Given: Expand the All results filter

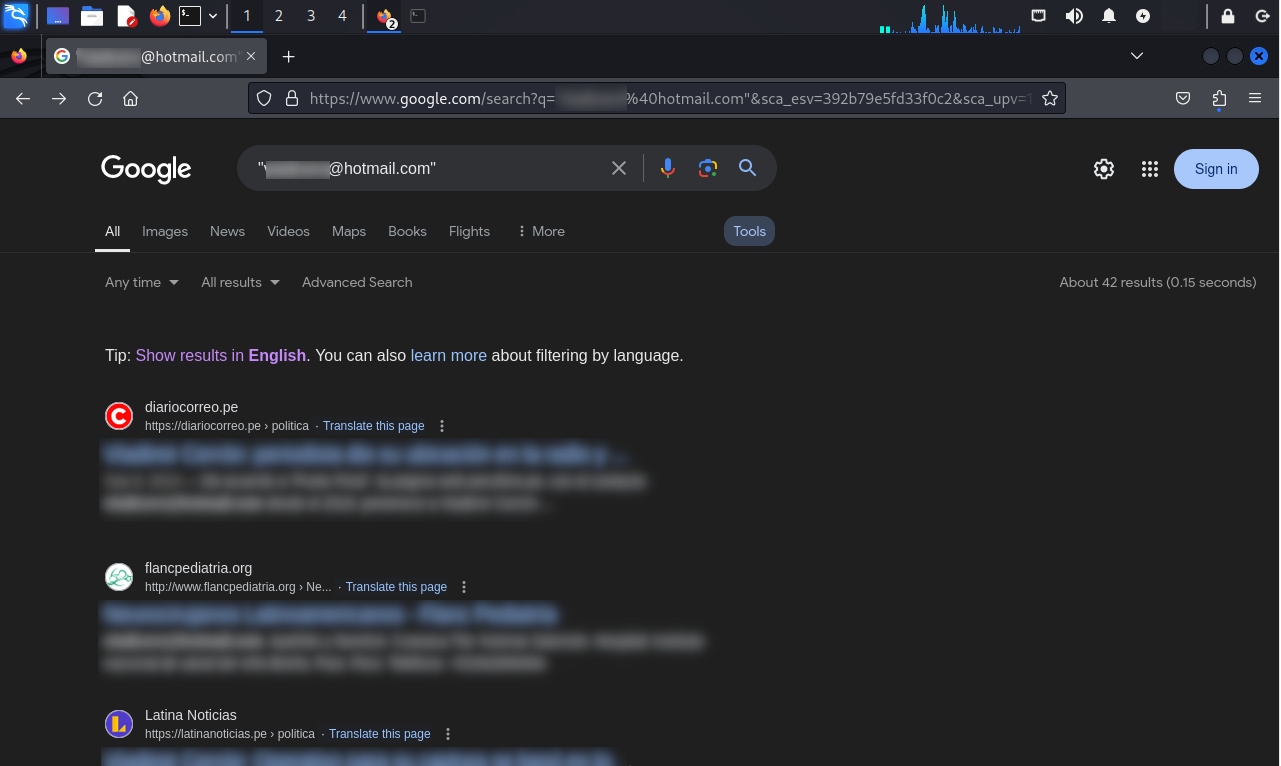Looking at the screenshot, I should tap(240, 282).
